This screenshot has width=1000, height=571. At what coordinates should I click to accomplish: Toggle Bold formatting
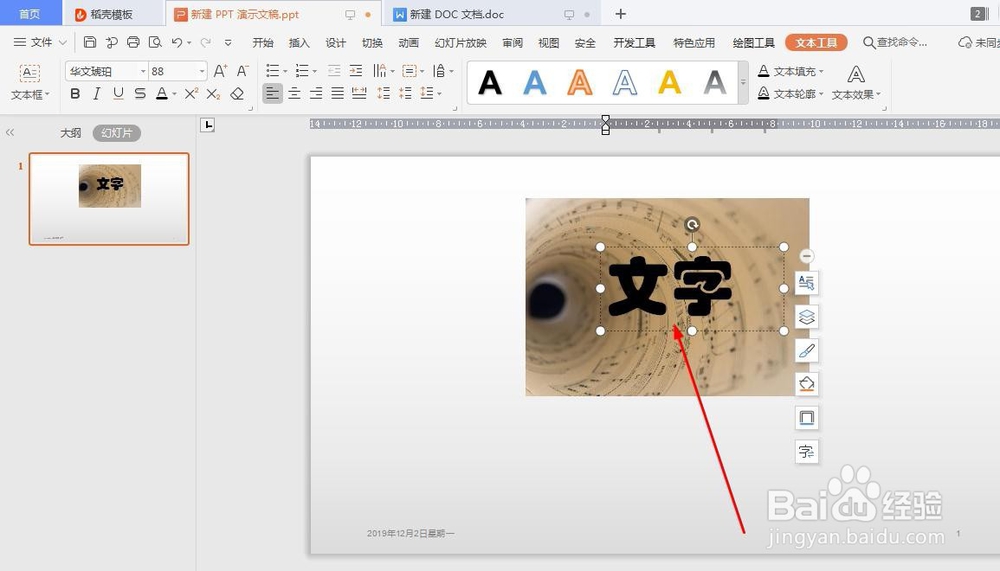click(x=75, y=94)
